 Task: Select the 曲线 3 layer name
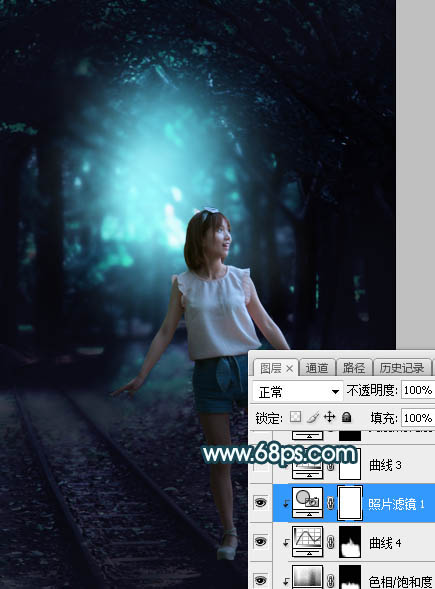(x=385, y=465)
